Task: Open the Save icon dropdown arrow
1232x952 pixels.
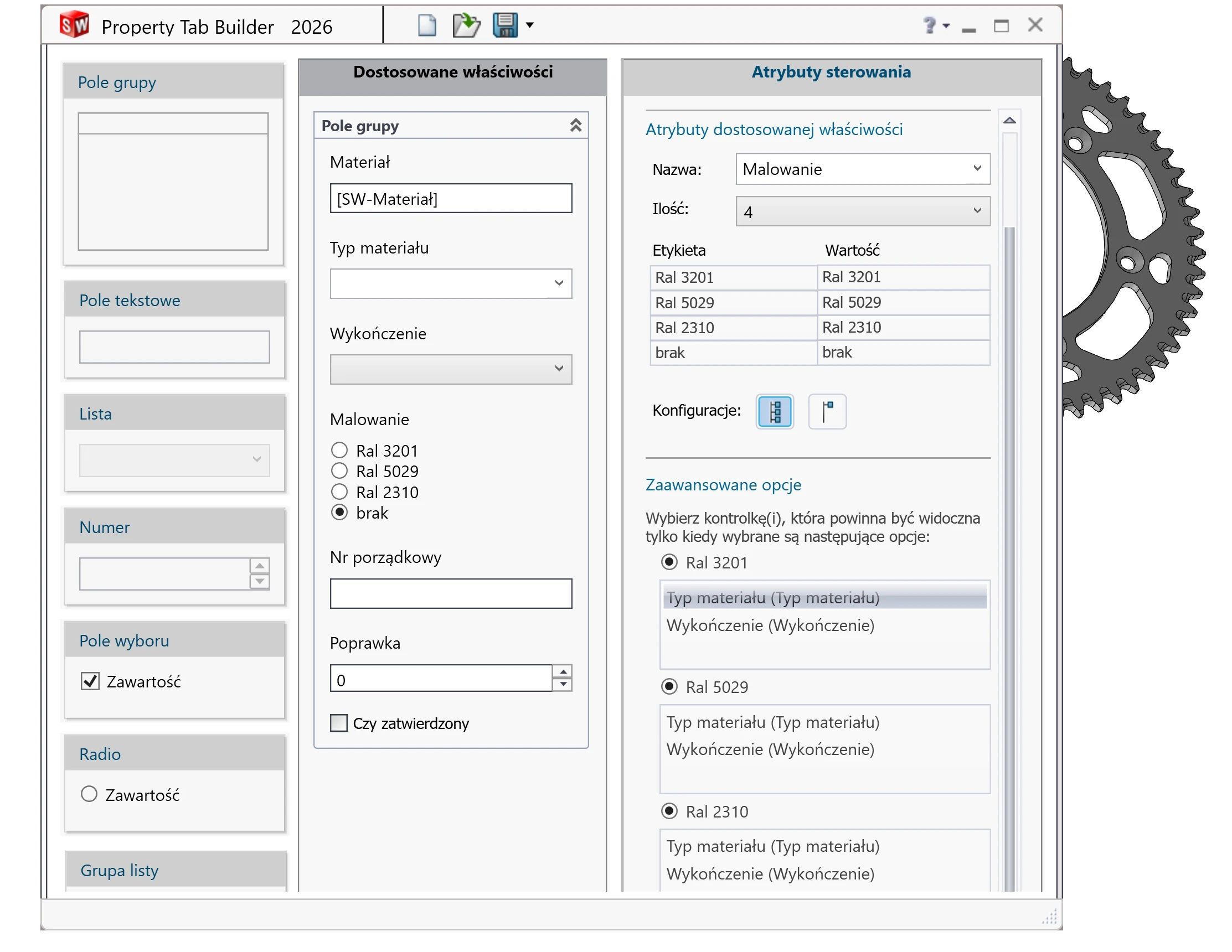Action: tap(530, 25)
